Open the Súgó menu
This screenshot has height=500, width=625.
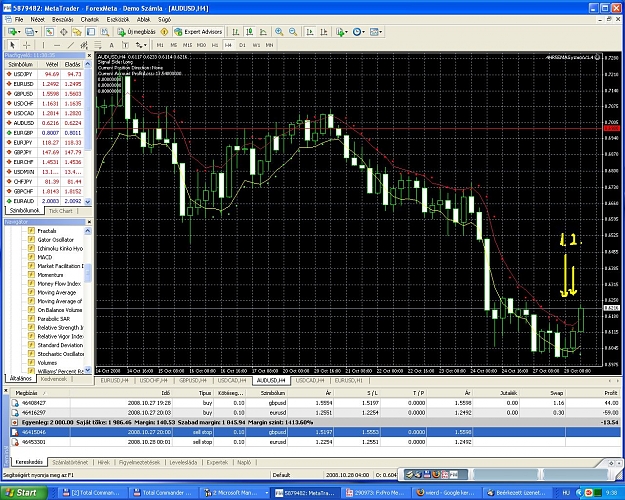click(x=164, y=19)
